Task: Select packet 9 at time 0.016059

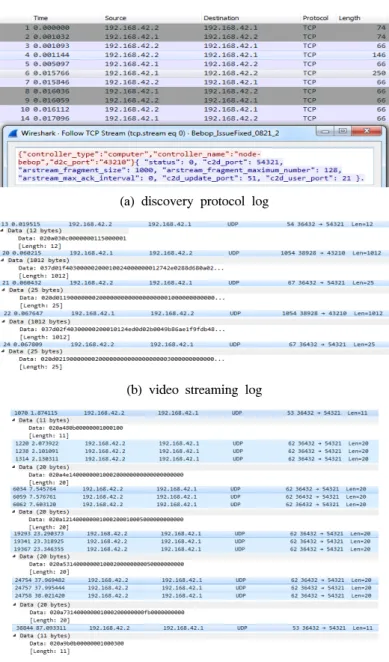Action: point(194,100)
